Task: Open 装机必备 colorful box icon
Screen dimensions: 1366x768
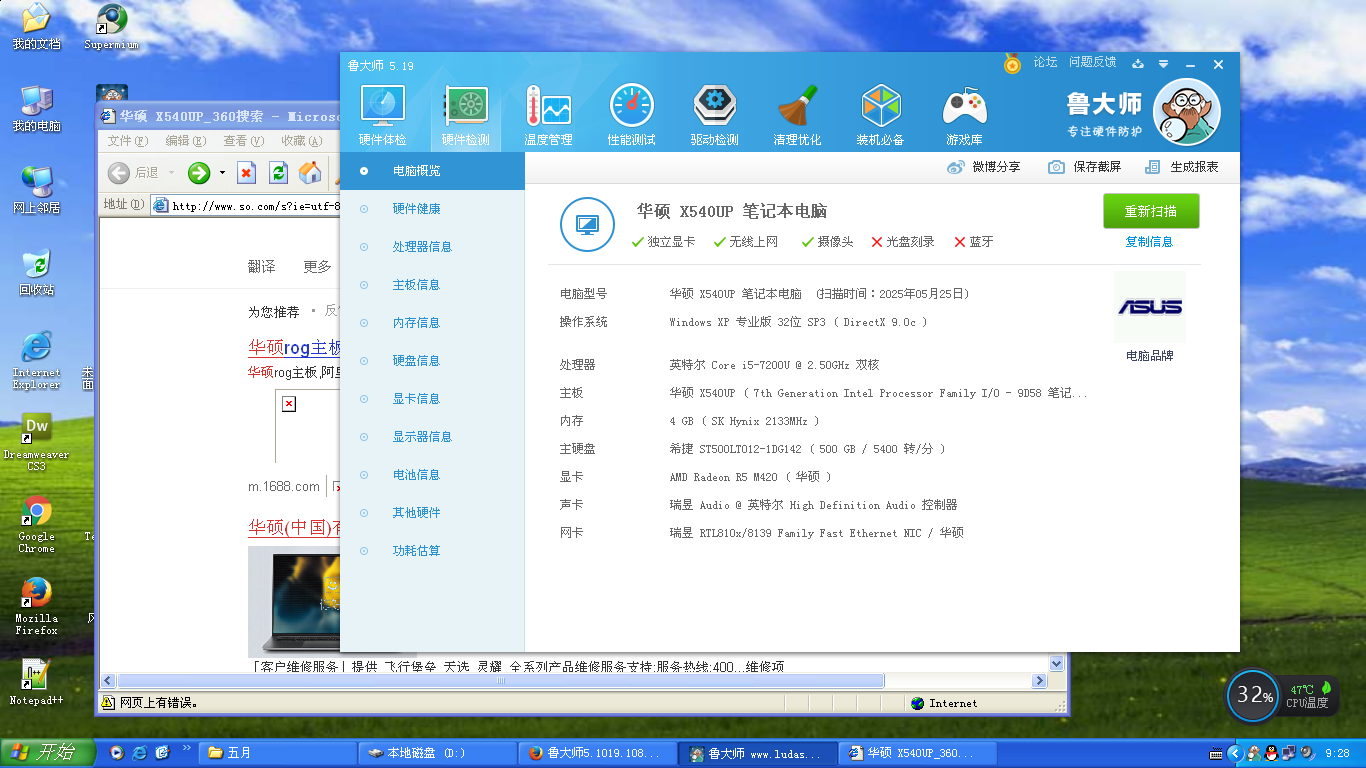Action: point(880,106)
